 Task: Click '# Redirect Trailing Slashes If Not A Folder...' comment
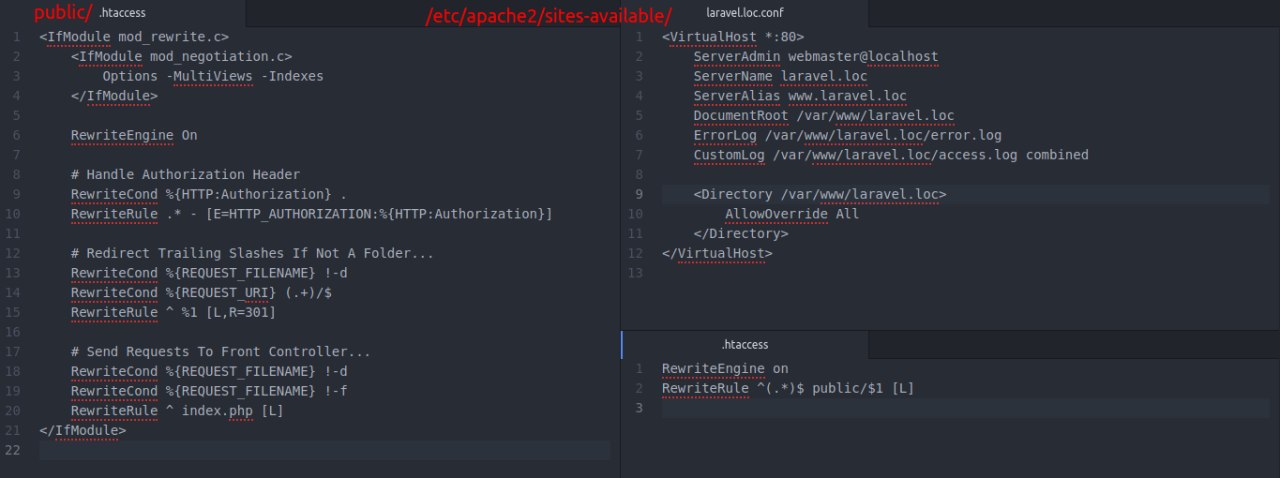(252, 254)
